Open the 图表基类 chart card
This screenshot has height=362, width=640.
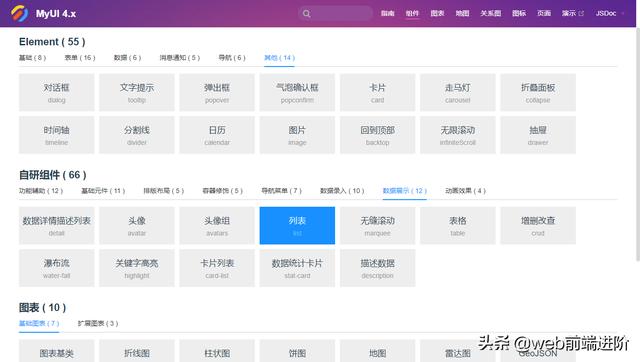coord(56,351)
